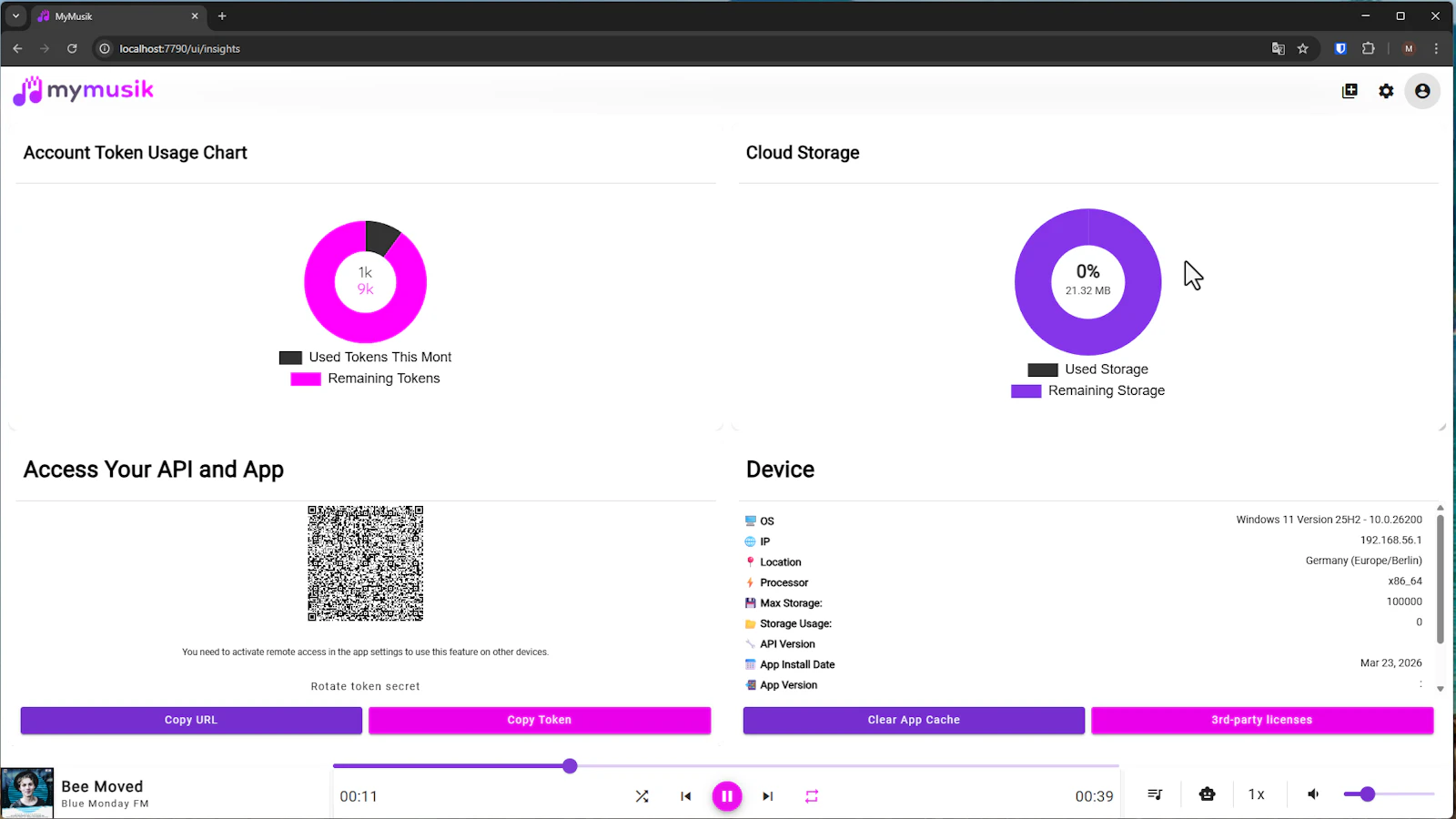
Task: Click the Max Storage disk icon
Action: [751, 603]
